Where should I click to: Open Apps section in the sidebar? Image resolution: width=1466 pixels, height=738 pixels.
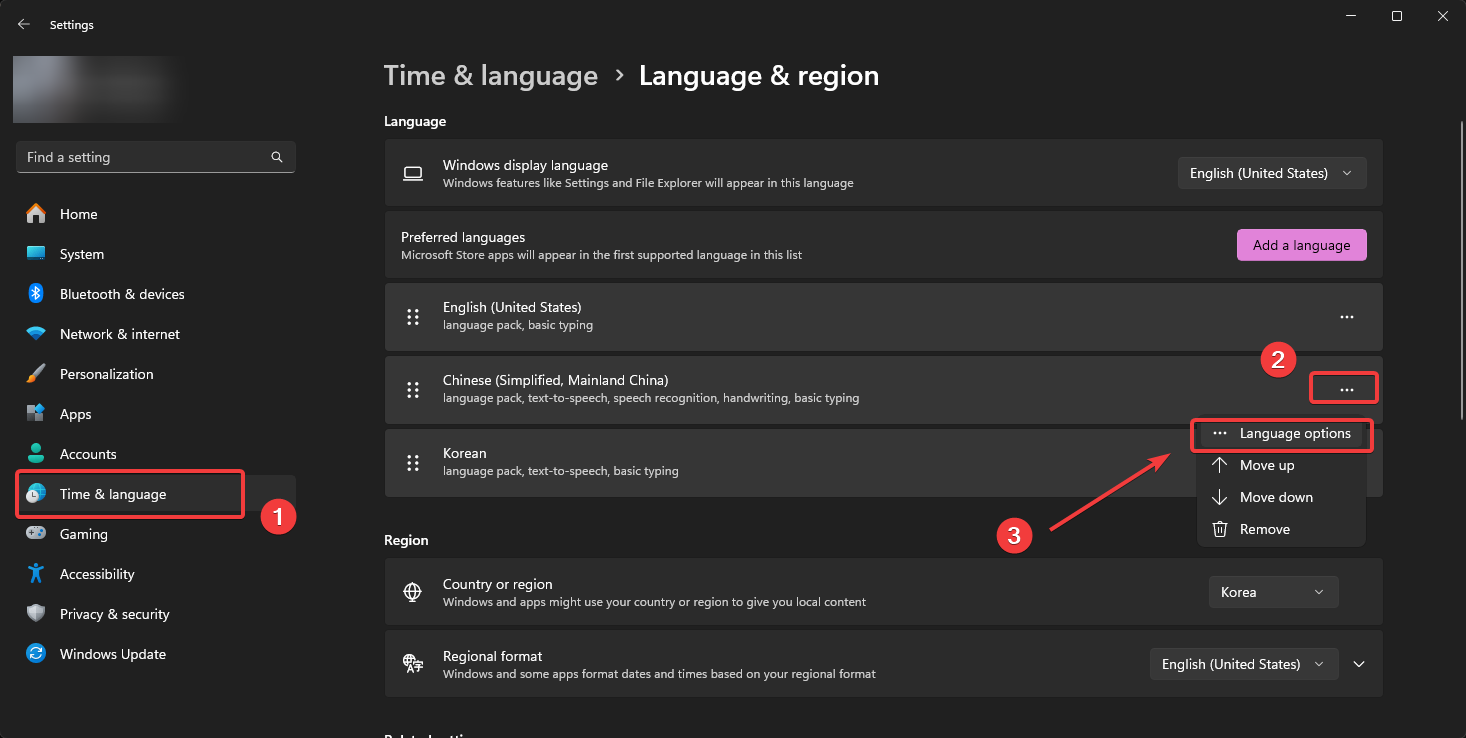pos(155,414)
